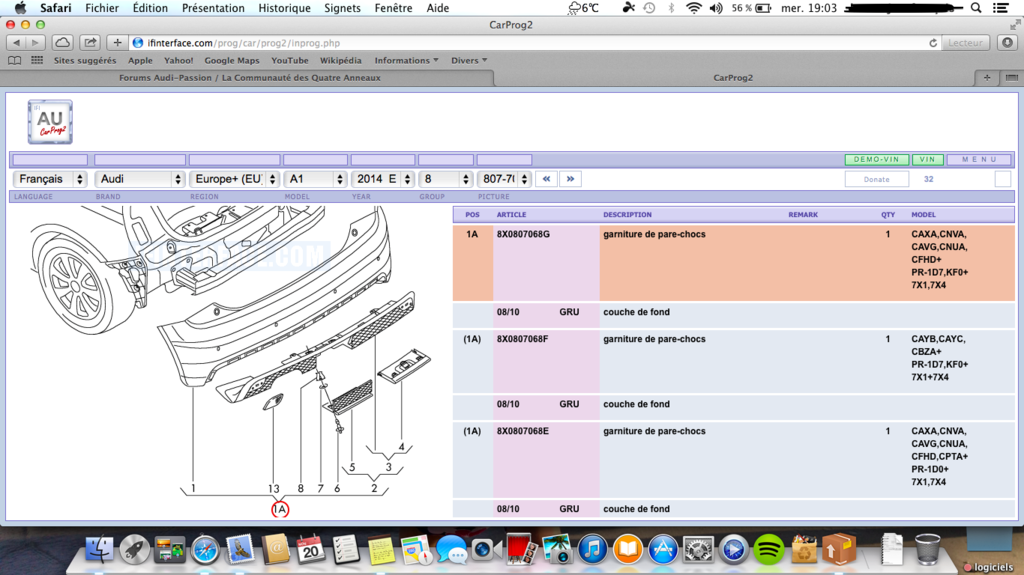Click the DEMO-VIN button
Screen dimensions: 1024x575
876,159
